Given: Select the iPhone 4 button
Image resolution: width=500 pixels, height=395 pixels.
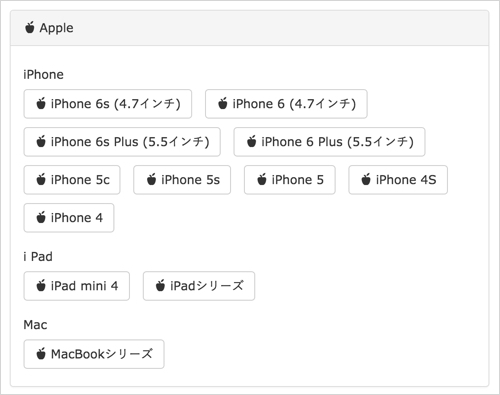Looking at the screenshot, I should [69, 218].
